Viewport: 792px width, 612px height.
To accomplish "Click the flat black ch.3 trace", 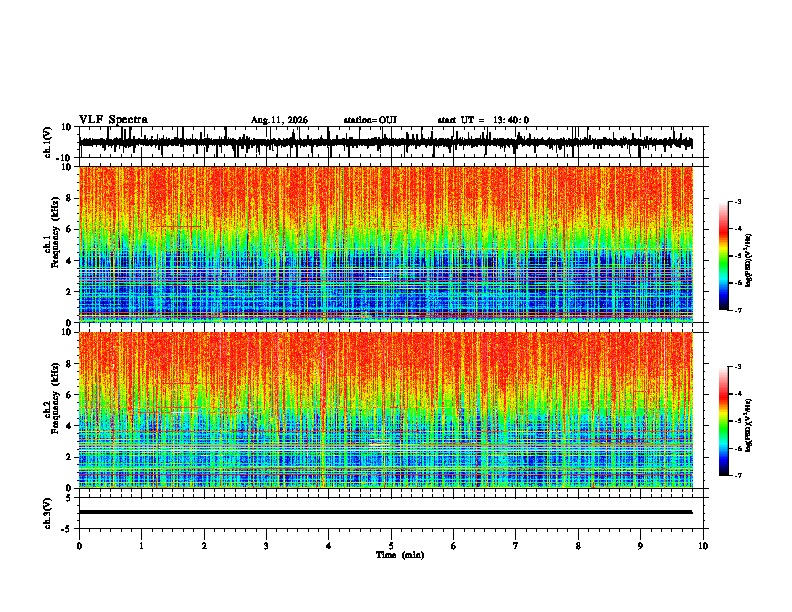I will (x=386, y=512).
